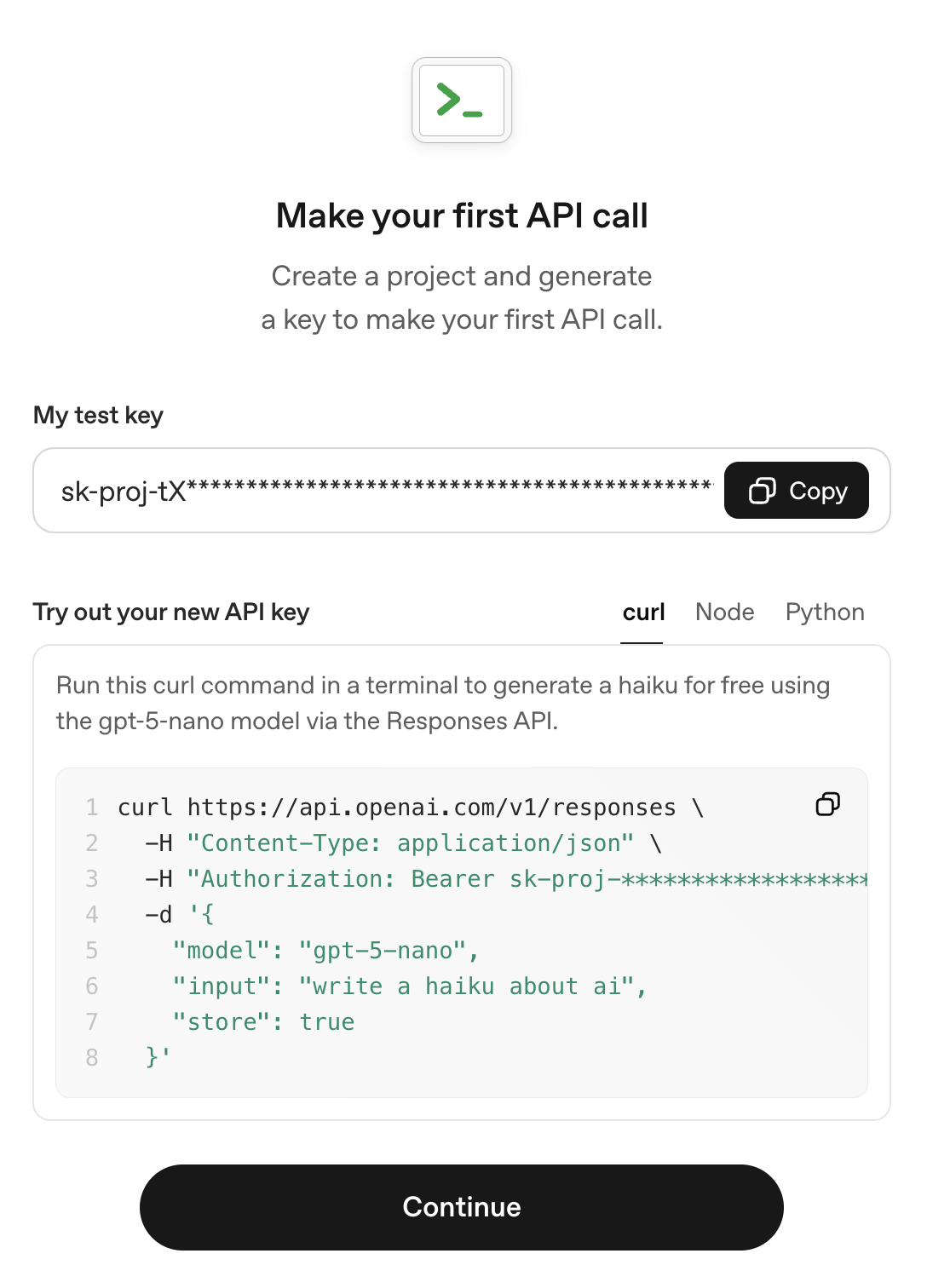This screenshot has height=1288, width=927.
Task: Click the 'Try out your new API key' heading
Action: (x=171, y=612)
